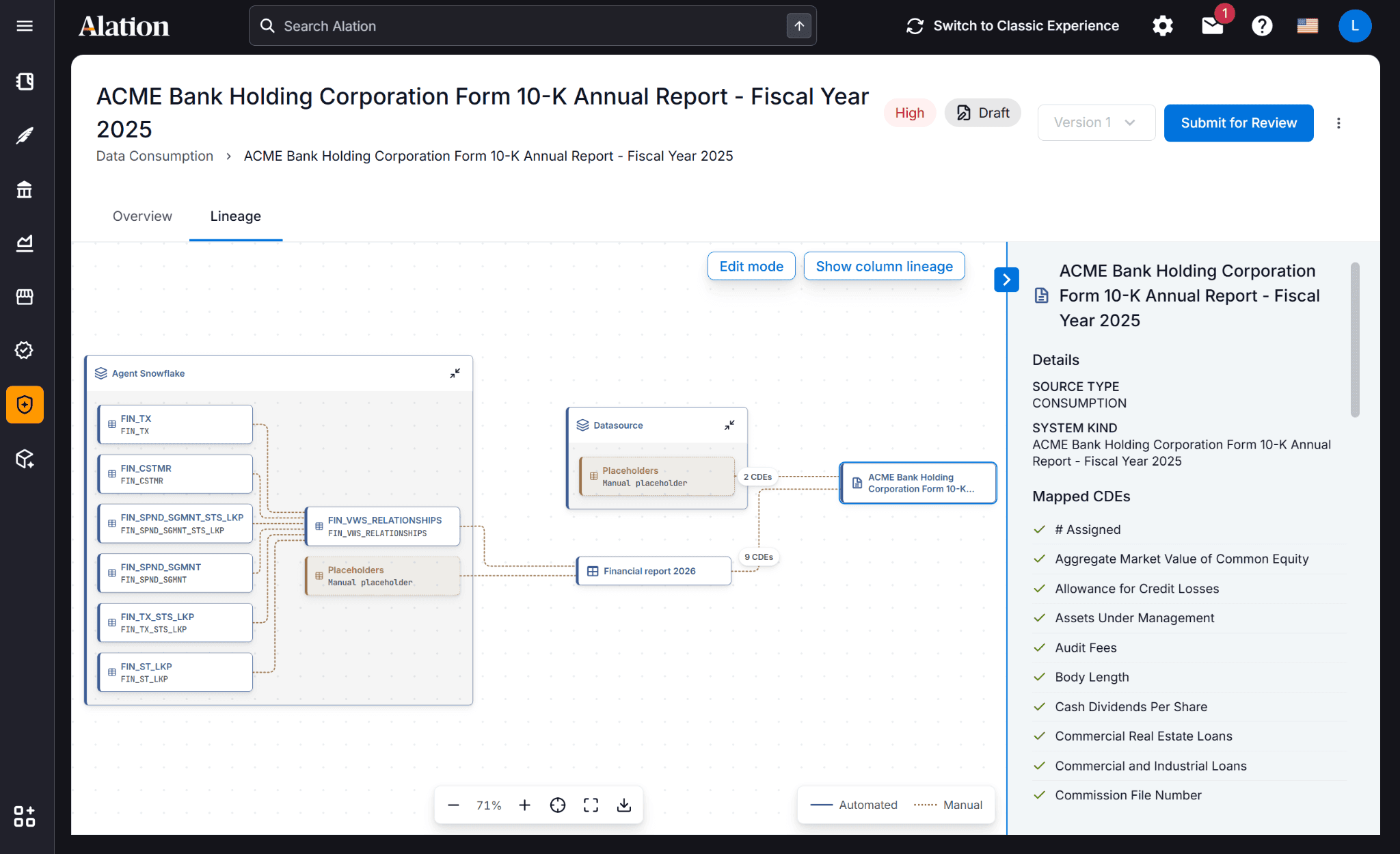Recenter the lineage diagram view
Screen dimensions: 1400x854
pos(558,805)
